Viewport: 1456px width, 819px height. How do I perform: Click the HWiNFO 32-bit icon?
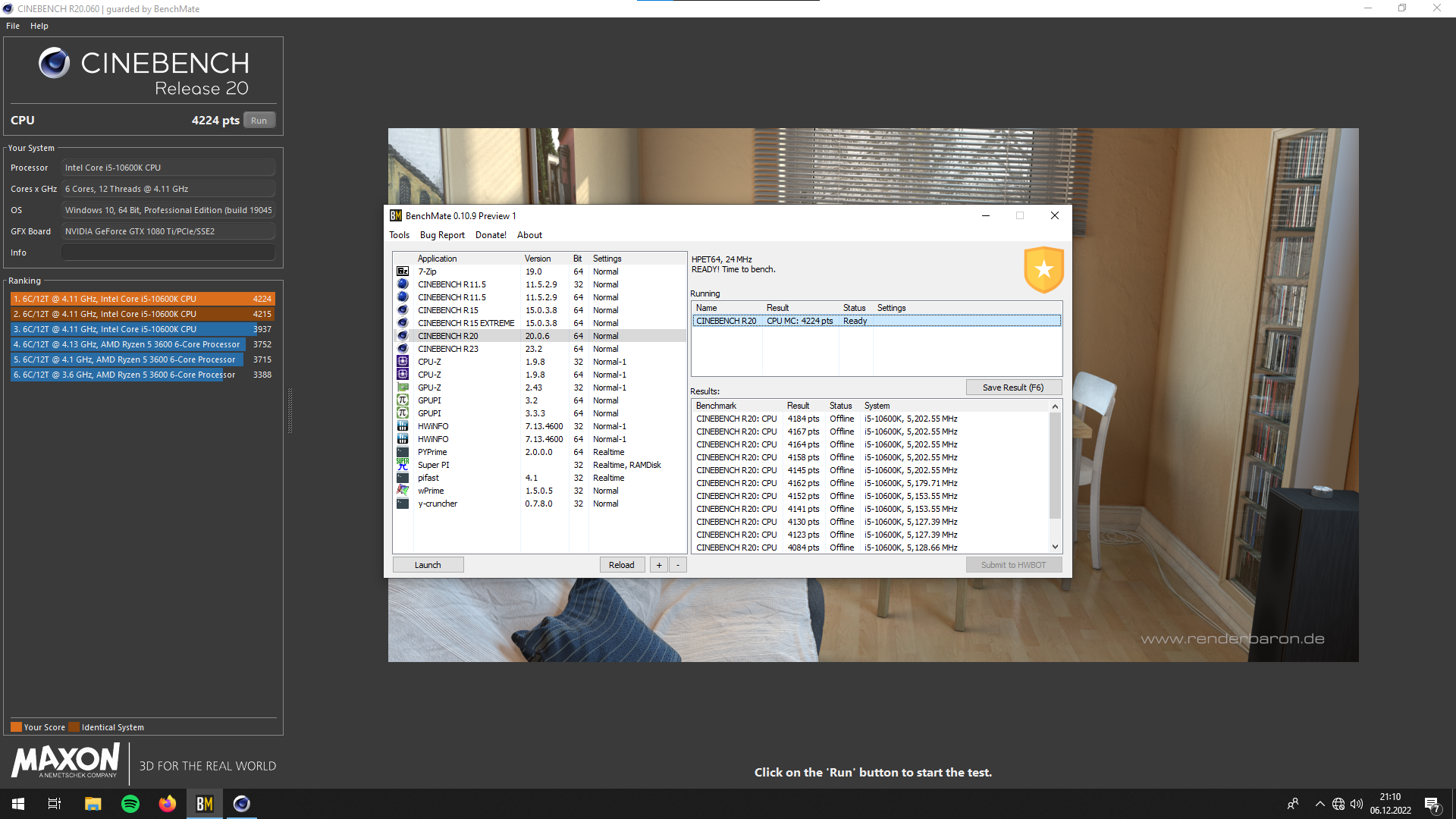click(x=403, y=426)
